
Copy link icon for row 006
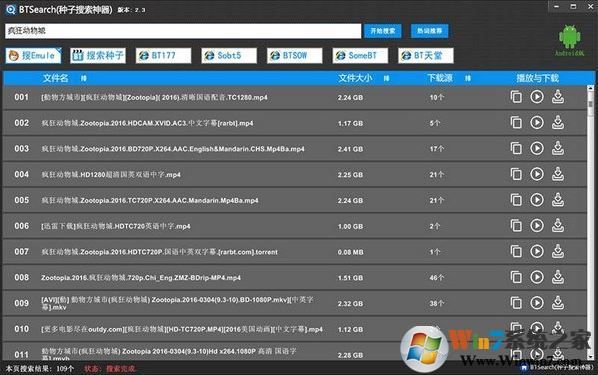[x=516, y=225]
